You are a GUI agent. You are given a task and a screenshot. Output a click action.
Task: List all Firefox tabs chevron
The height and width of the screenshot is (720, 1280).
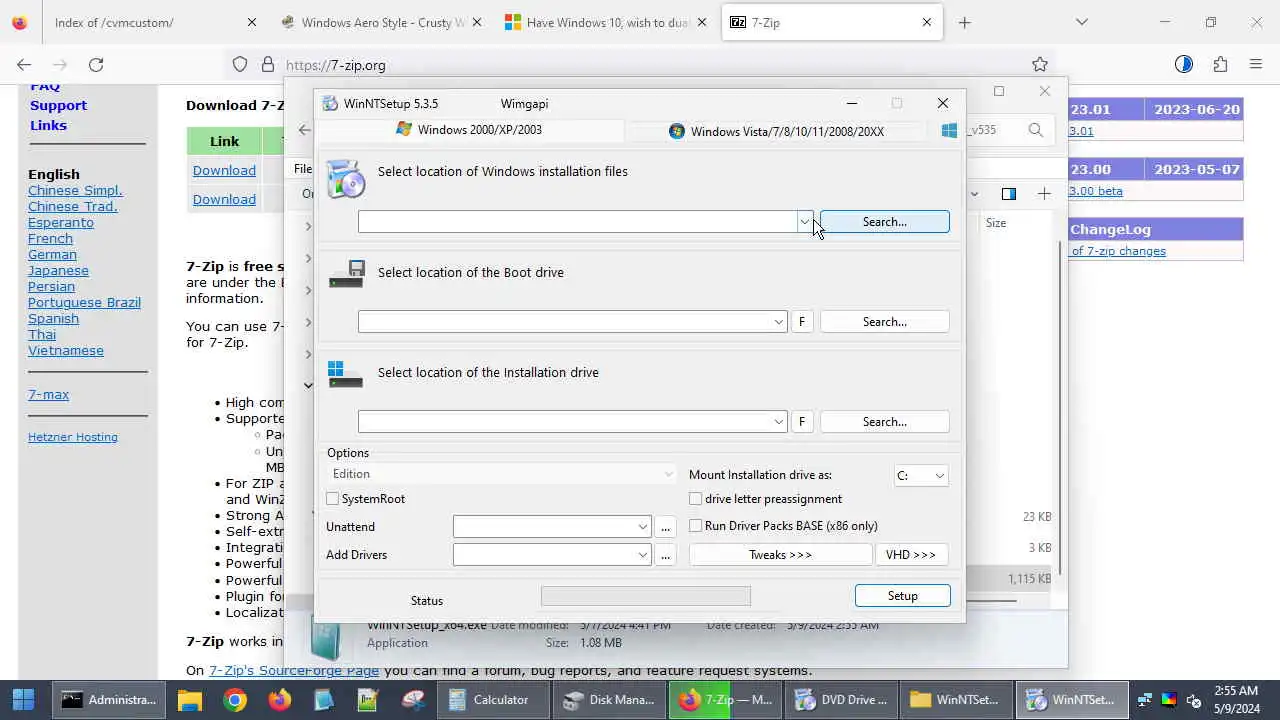click(1081, 22)
